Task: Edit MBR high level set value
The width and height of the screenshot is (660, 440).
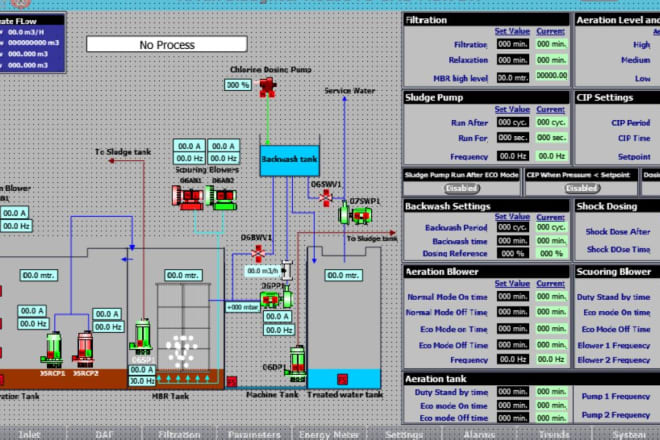Action: point(513,77)
